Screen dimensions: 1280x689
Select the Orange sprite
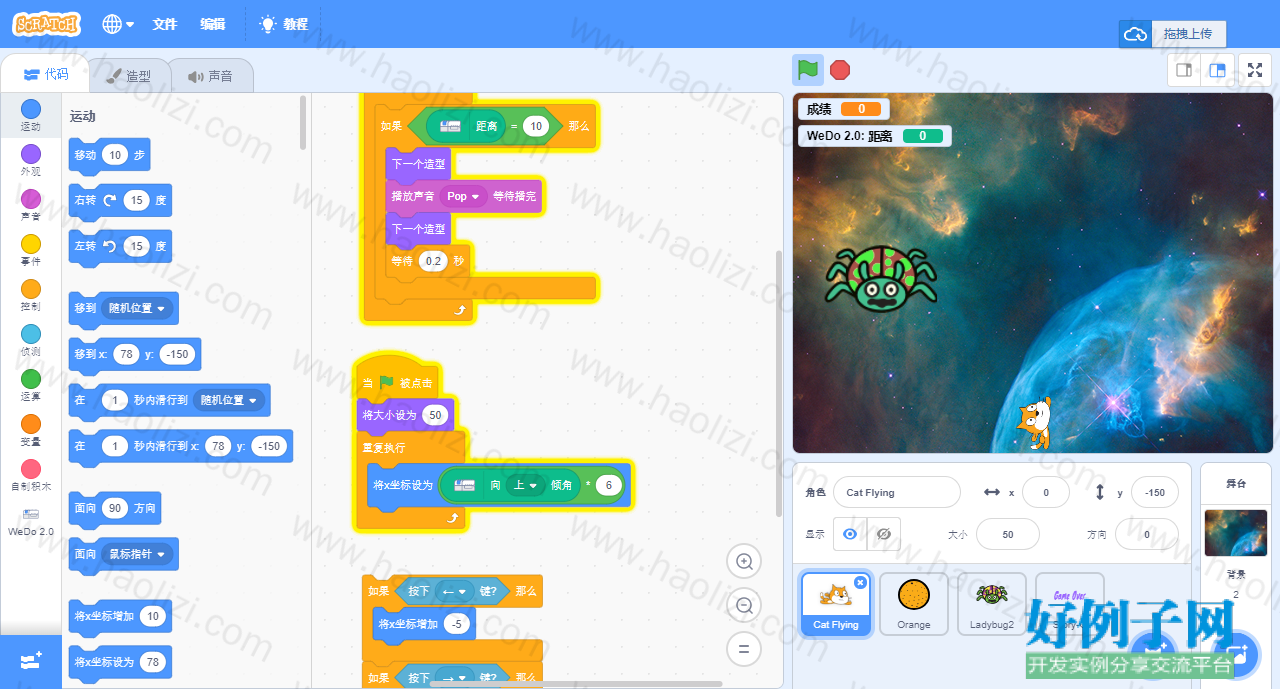[913, 604]
